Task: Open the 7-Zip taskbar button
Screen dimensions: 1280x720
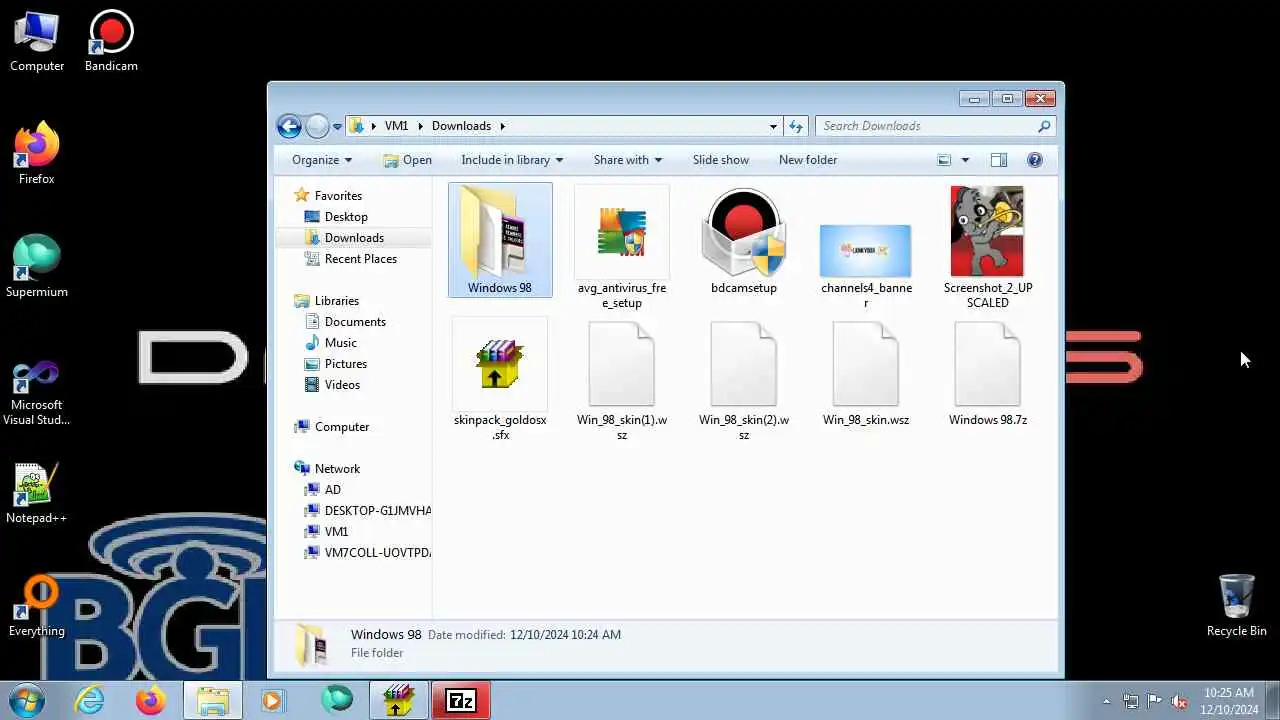Action: click(x=461, y=700)
